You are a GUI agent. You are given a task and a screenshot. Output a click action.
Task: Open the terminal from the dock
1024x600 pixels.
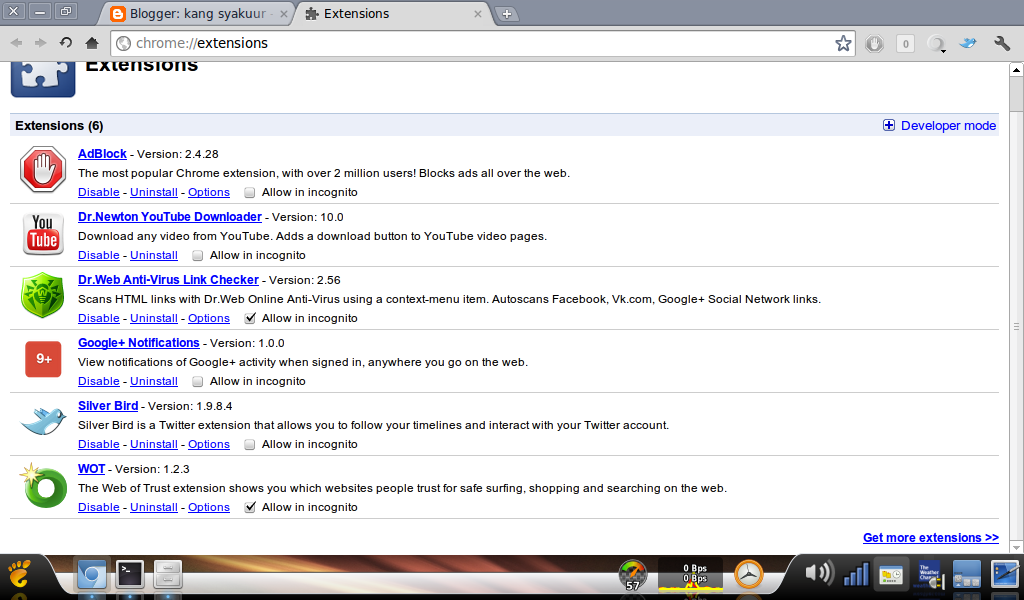pos(130,575)
